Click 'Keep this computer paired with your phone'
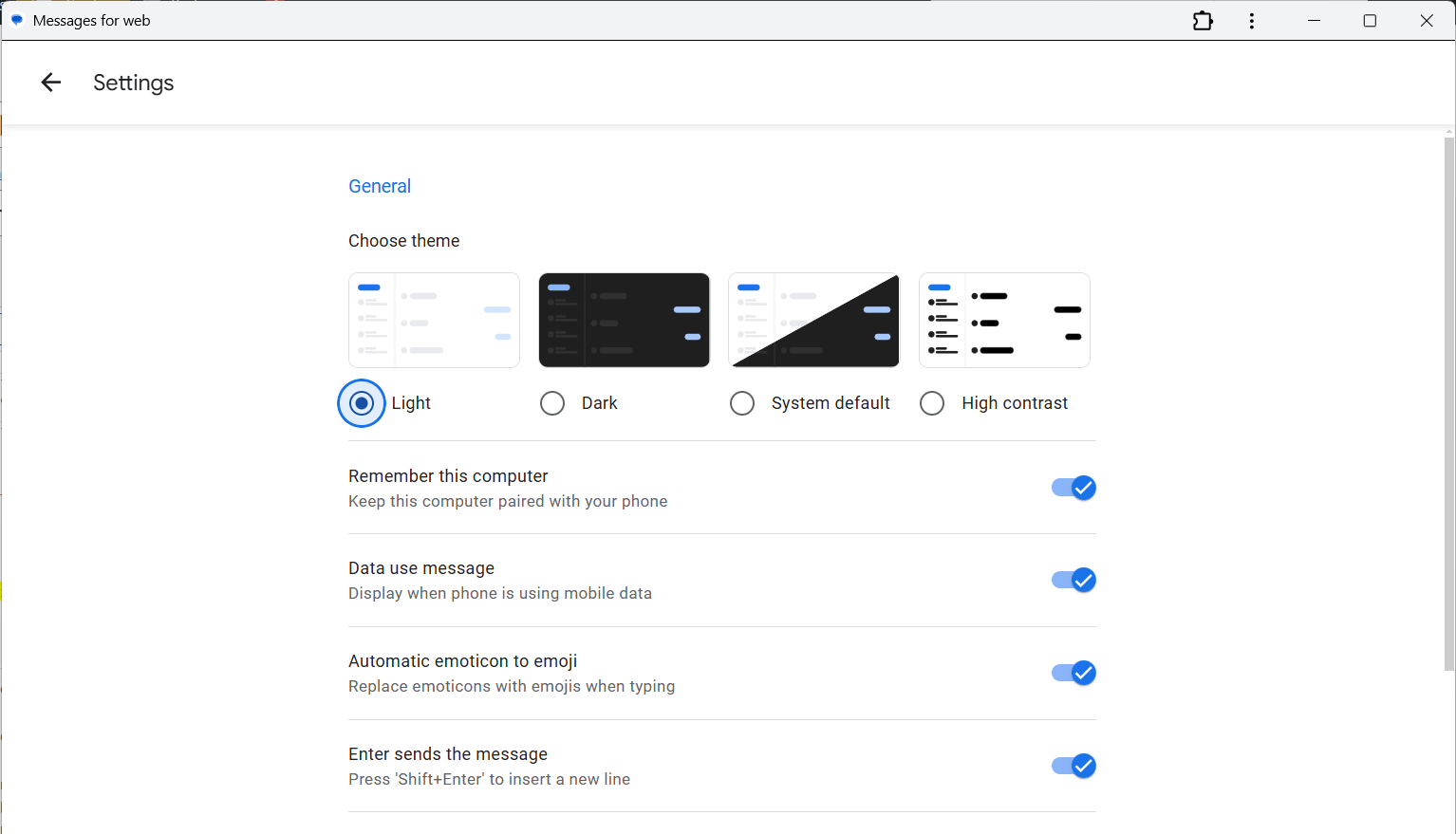 click(x=508, y=501)
